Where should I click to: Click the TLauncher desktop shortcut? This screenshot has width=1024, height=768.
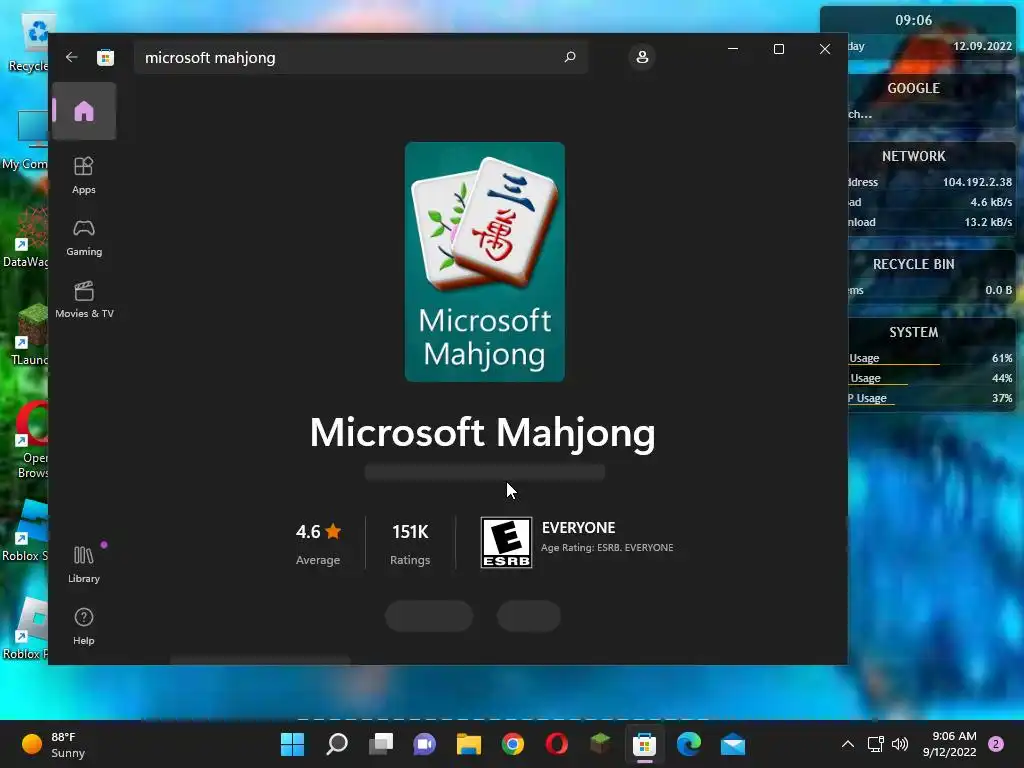click(29, 334)
